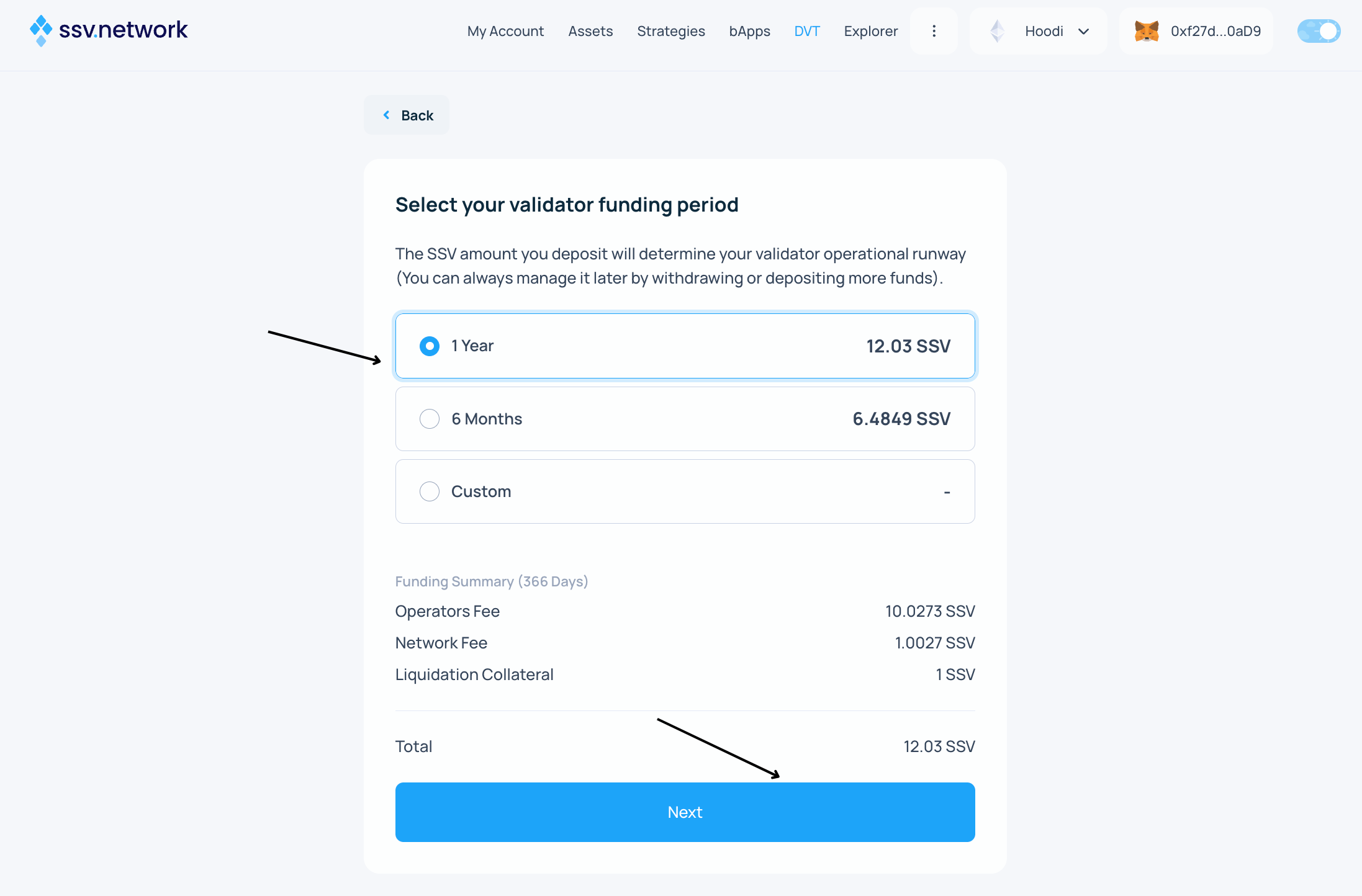Viewport: 1362px width, 896px height.
Task: Go to My Account page
Action: (505, 31)
